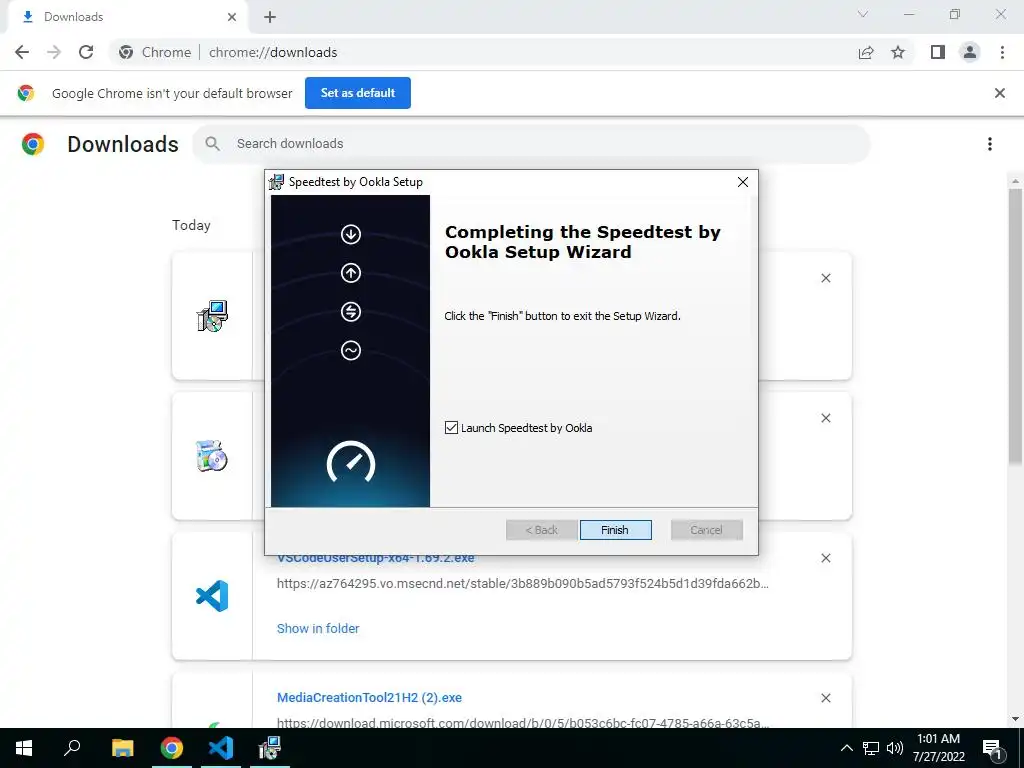Dismiss the default browser infobar
Image resolution: width=1024 pixels, height=768 pixels.
pos(1000,93)
